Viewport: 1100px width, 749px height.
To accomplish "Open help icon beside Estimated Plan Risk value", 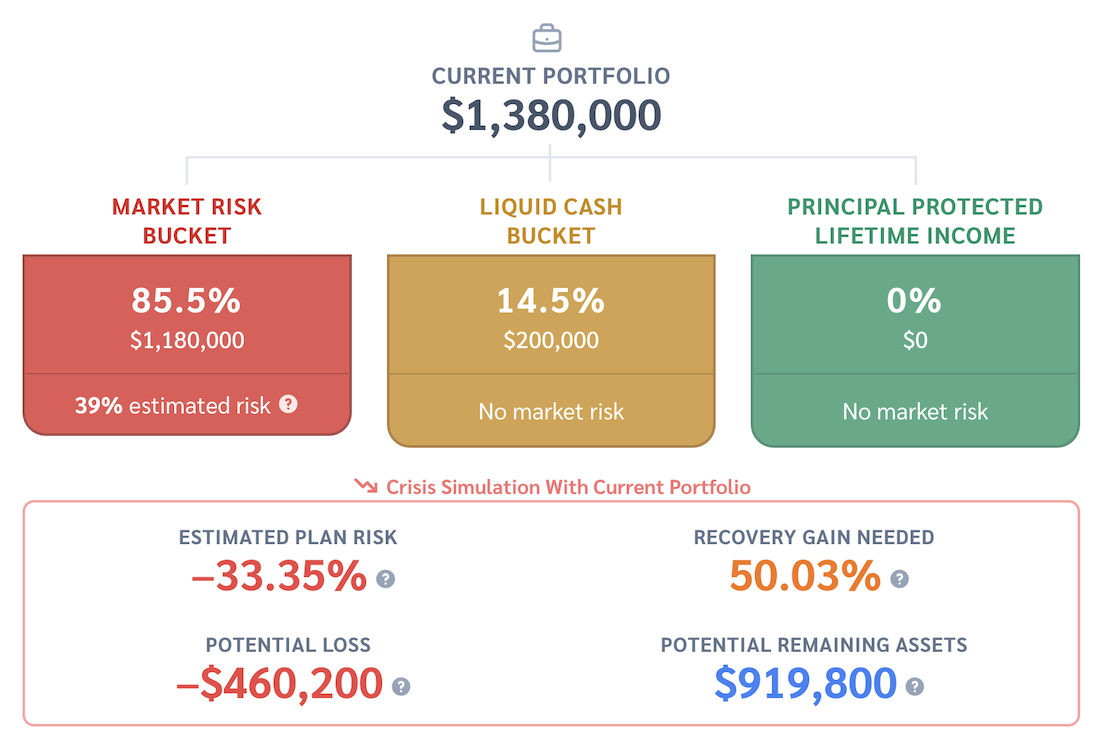I will [x=385, y=578].
